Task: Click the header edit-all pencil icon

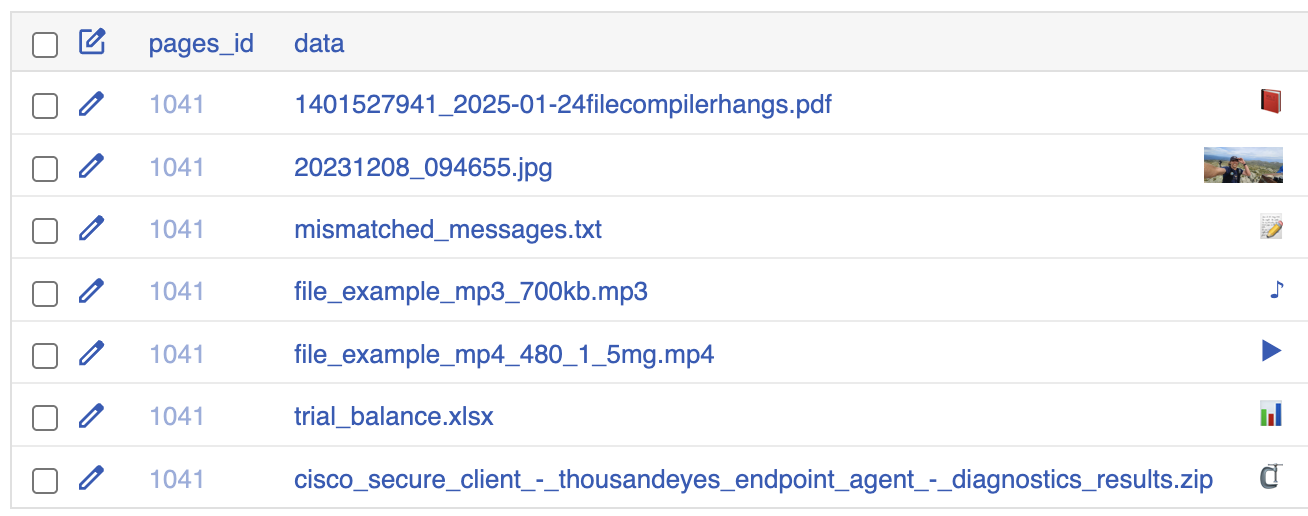Action: click(92, 42)
